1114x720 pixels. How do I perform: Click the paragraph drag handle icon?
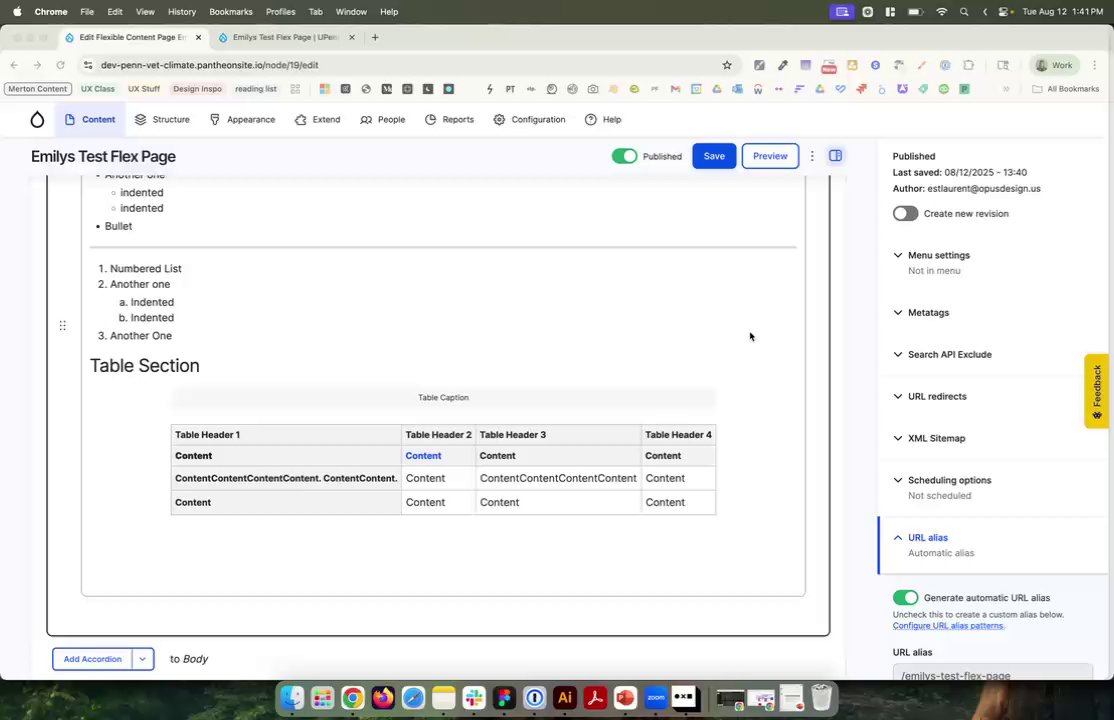[63, 326]
